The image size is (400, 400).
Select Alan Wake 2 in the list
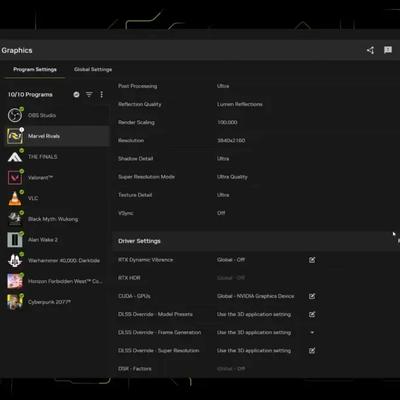pos(57,240)
